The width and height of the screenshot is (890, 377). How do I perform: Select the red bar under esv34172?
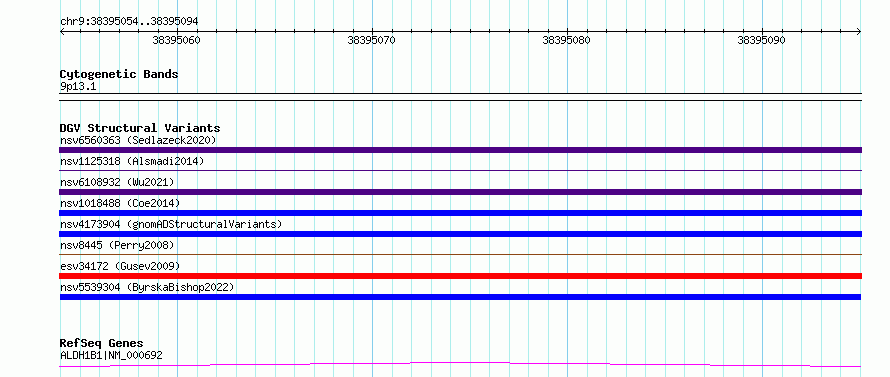click(460, 276)
